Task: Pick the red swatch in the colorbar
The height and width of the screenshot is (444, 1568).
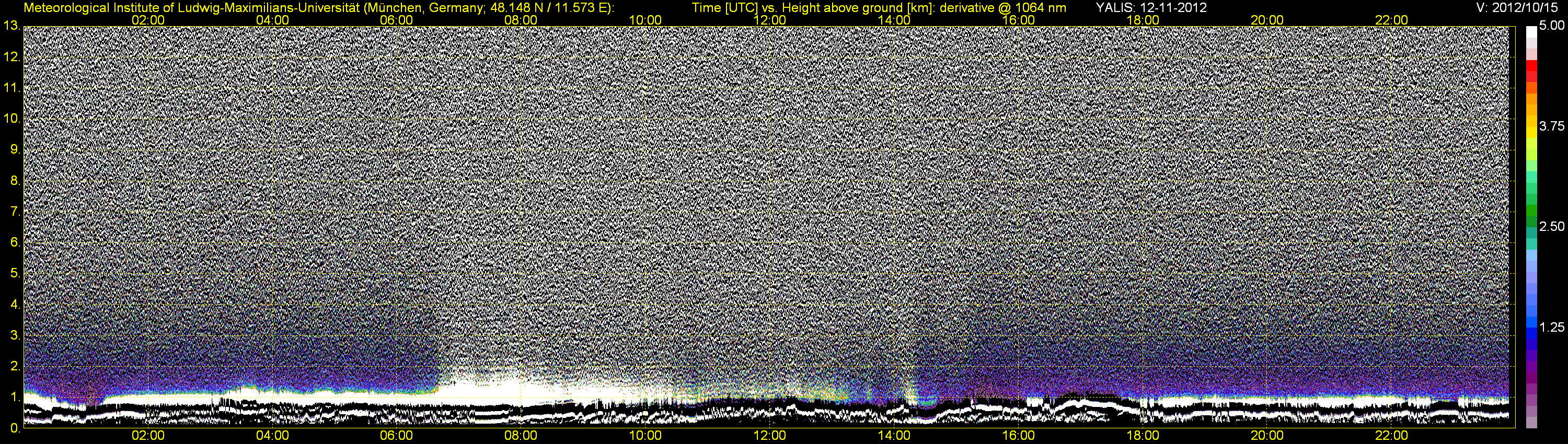Action: tap(1531, 65)
